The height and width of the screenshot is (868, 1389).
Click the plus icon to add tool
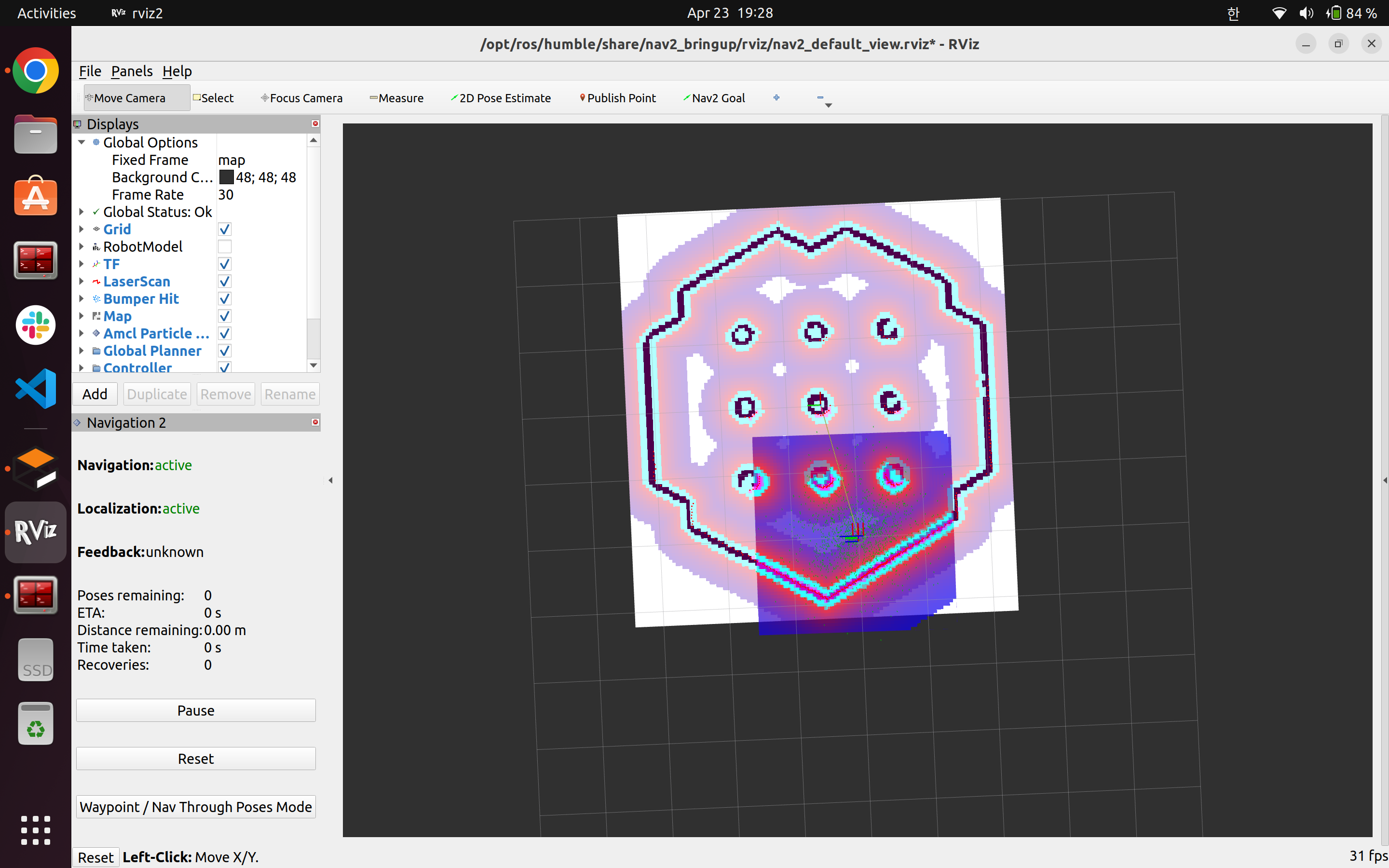coord(776,97)
